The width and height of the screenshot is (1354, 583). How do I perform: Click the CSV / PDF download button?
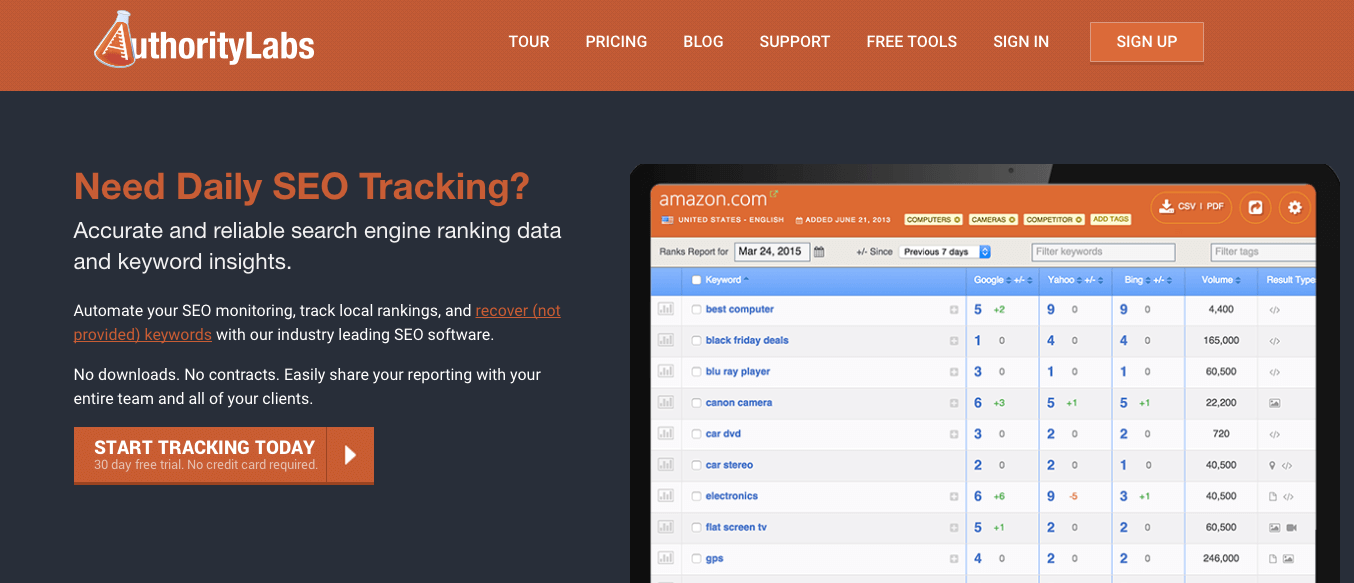[1191, 207]
